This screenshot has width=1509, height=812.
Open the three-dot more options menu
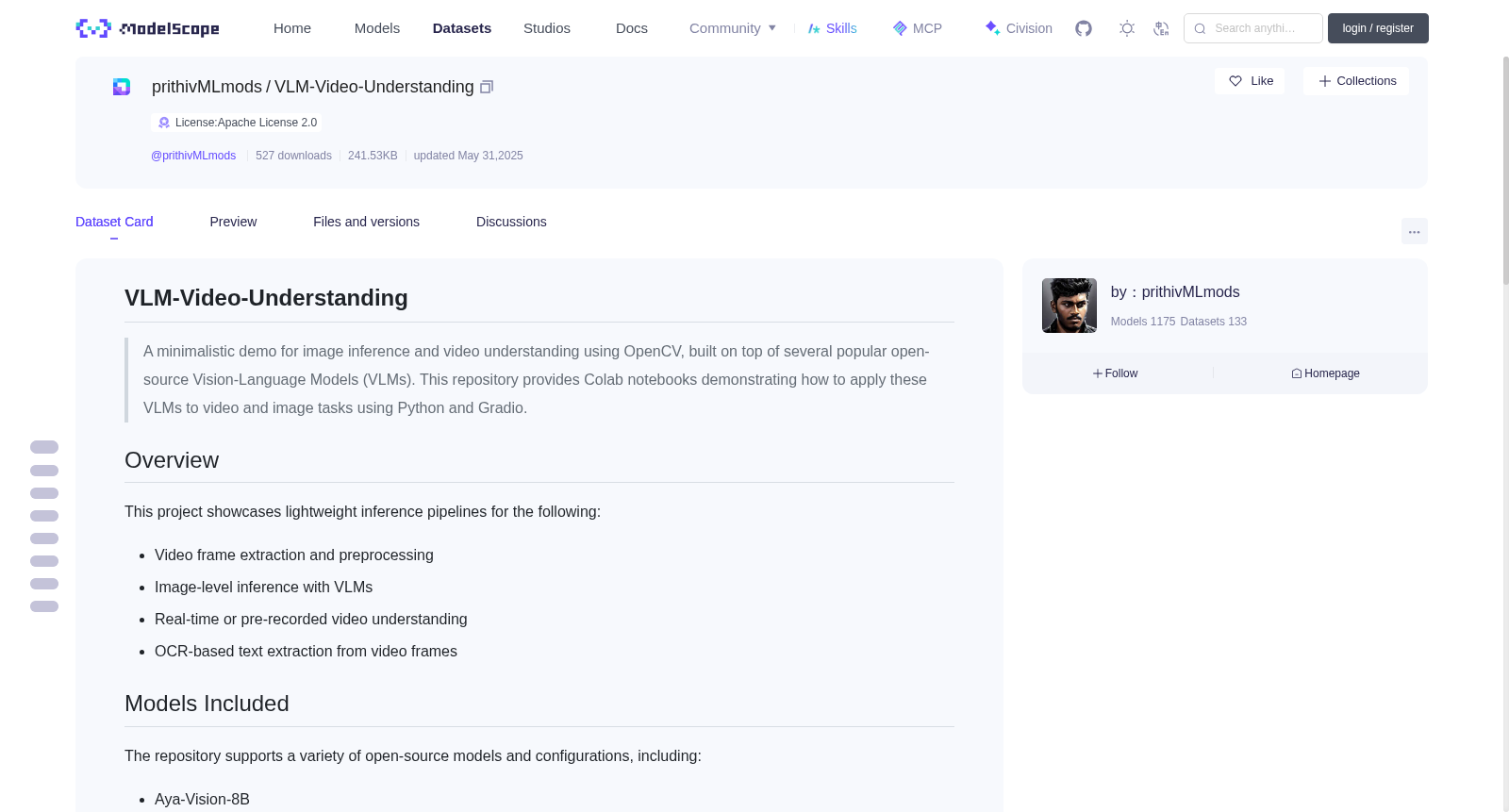(x=1415, y=231)
